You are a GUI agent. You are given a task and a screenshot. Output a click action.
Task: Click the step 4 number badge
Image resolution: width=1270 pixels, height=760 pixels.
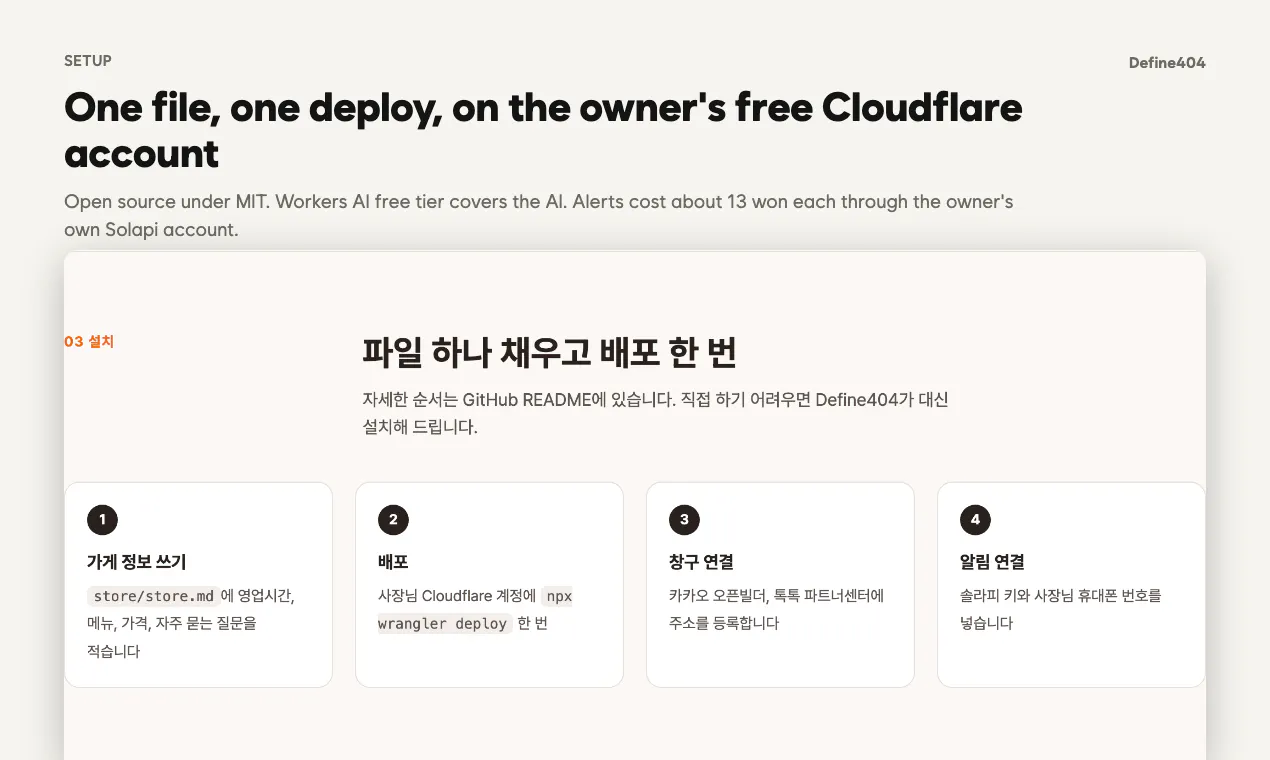975,520
